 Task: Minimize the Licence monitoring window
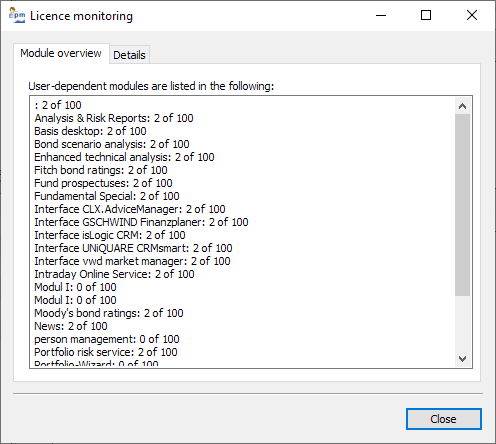coord(381,15)
